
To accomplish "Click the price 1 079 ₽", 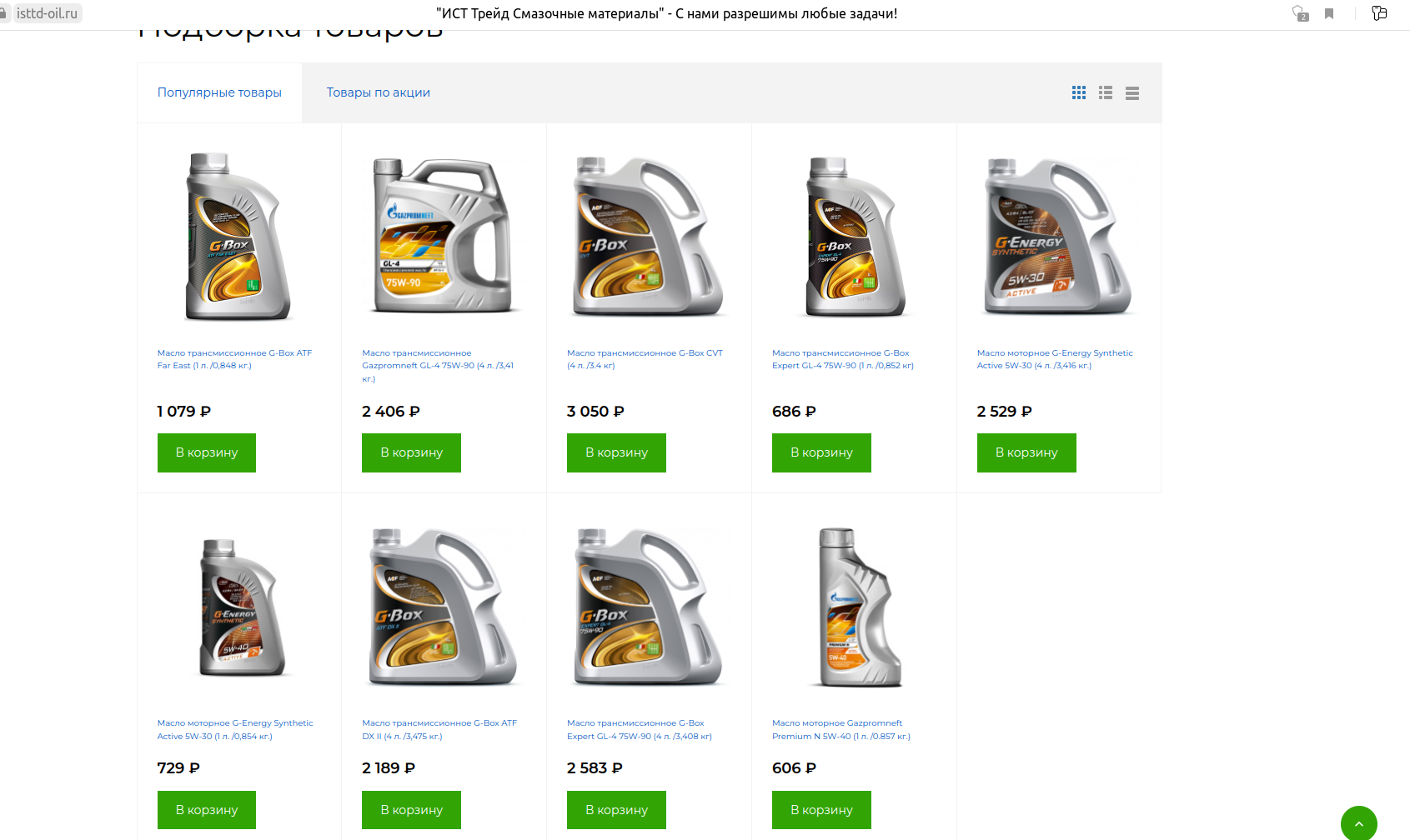I will coord(183,412).
